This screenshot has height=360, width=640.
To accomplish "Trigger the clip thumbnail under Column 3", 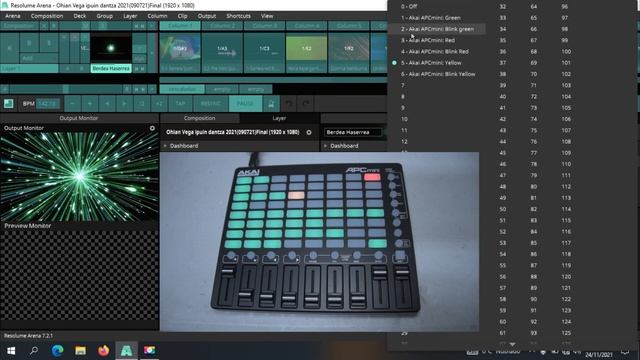I will click(264, 49).
